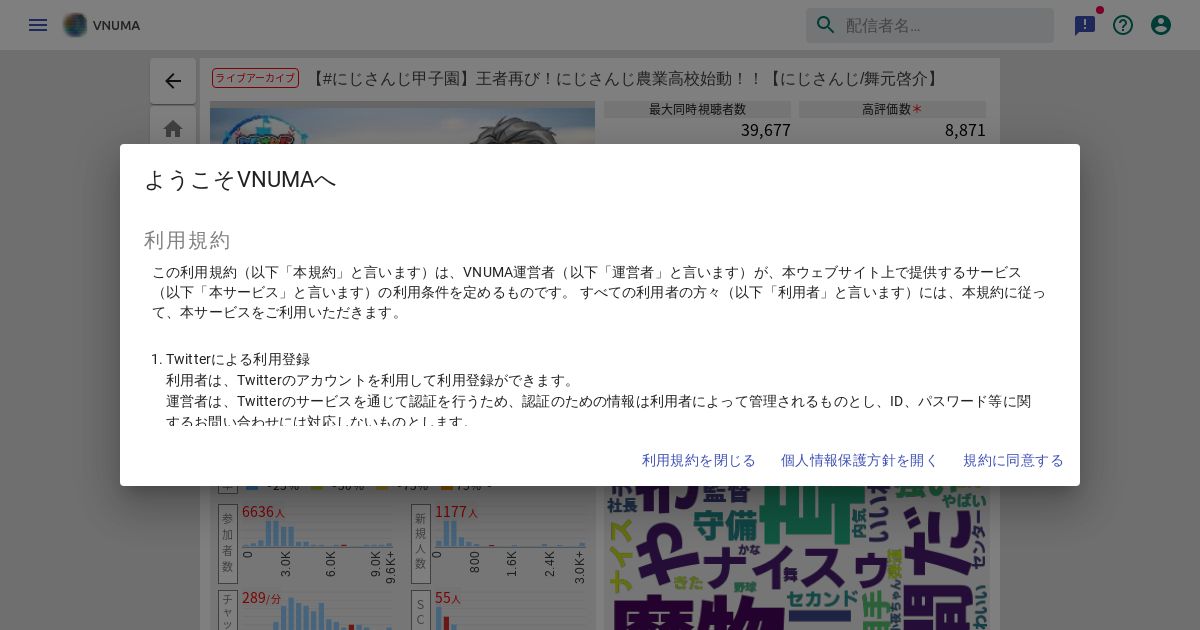The image size is (1200, 630).
Task: Open the user account icon
Action: [x=1161, y=25]
